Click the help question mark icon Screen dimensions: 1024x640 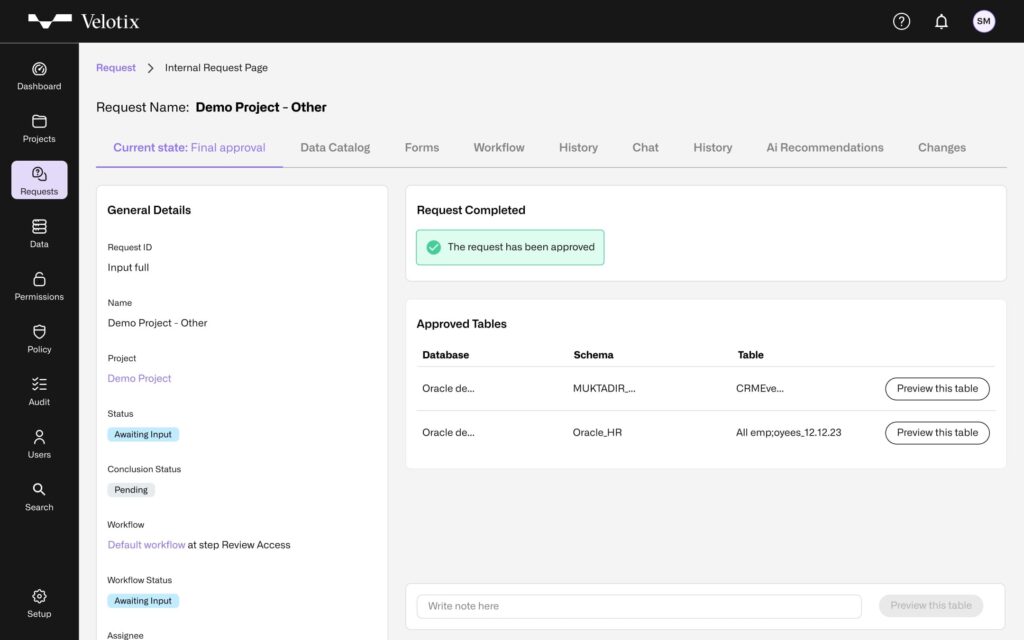click(x=901, y=22)
